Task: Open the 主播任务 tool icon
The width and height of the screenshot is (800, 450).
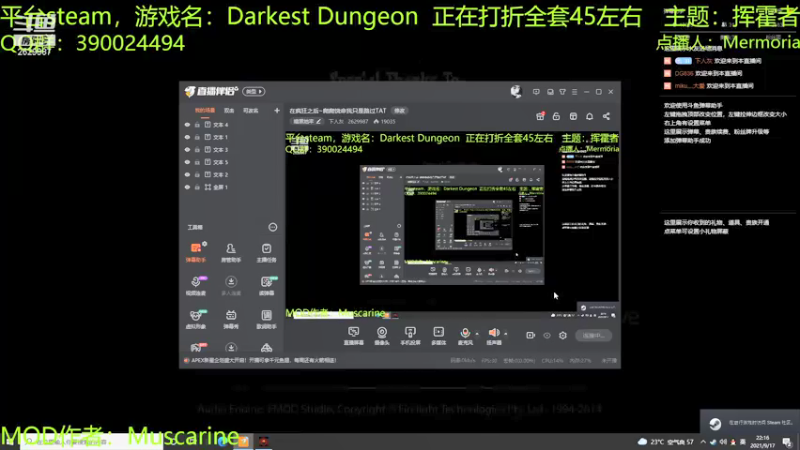Action: (266, 252)
